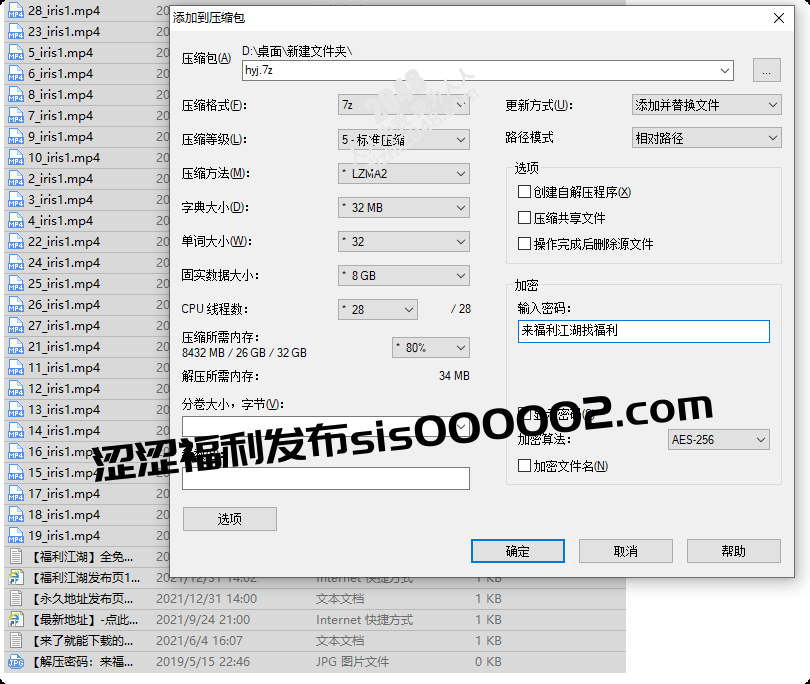Tick the 压缩共享文件 checkbox
Image resolution: width=810 pixels, height=684 pixels.
click(524, 217)
